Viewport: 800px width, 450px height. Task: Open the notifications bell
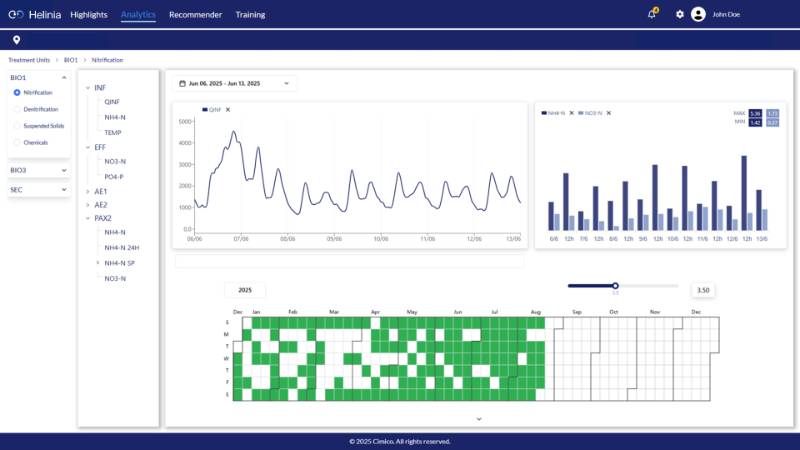[x=652, y=14]
